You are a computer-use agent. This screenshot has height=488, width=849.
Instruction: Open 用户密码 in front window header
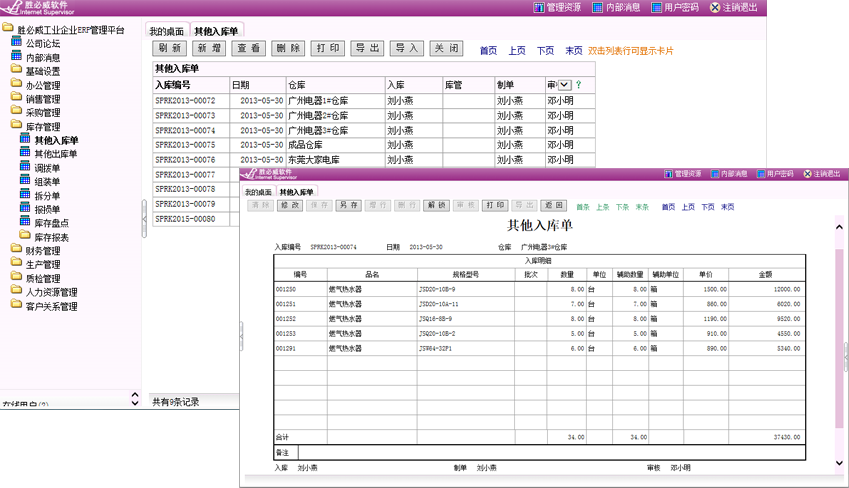point(775,174)
